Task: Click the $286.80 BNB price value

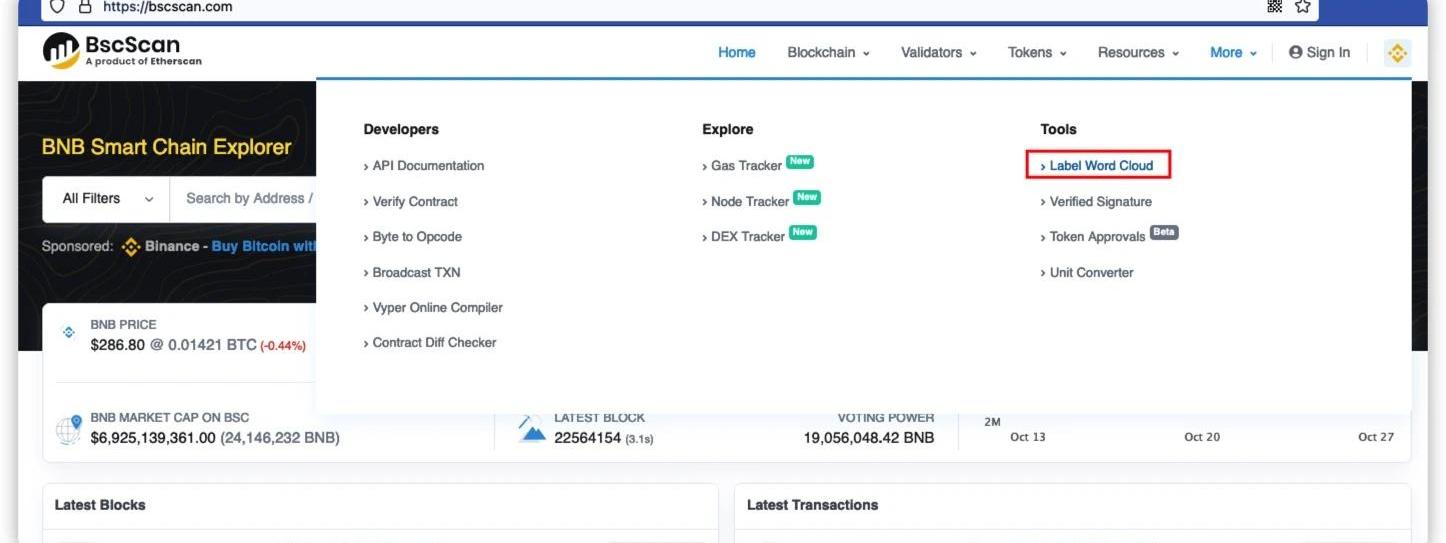Action: tap(118, 345)
